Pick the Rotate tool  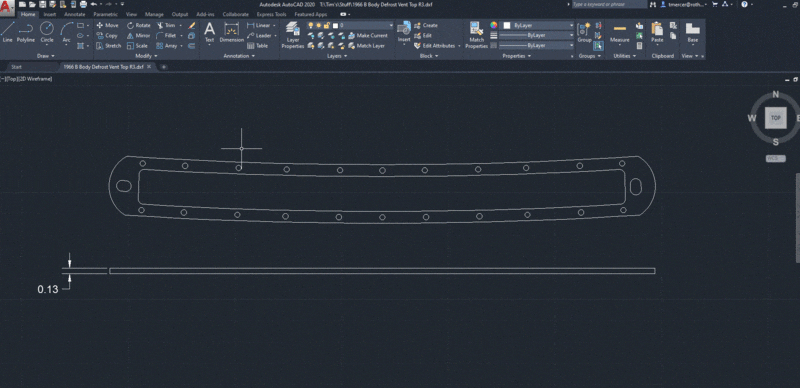(139, 26)
